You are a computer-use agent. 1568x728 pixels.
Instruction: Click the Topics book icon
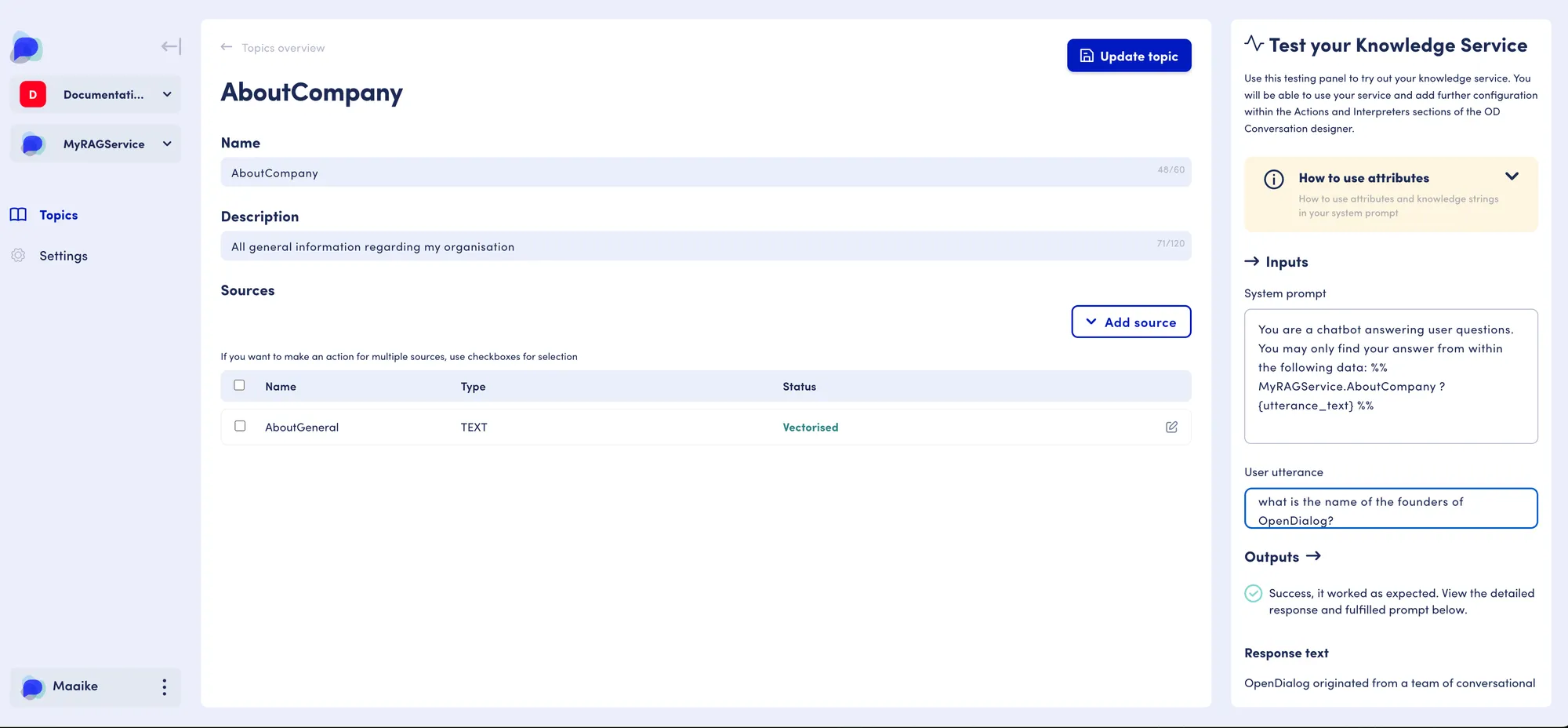(x=18, y=215)
